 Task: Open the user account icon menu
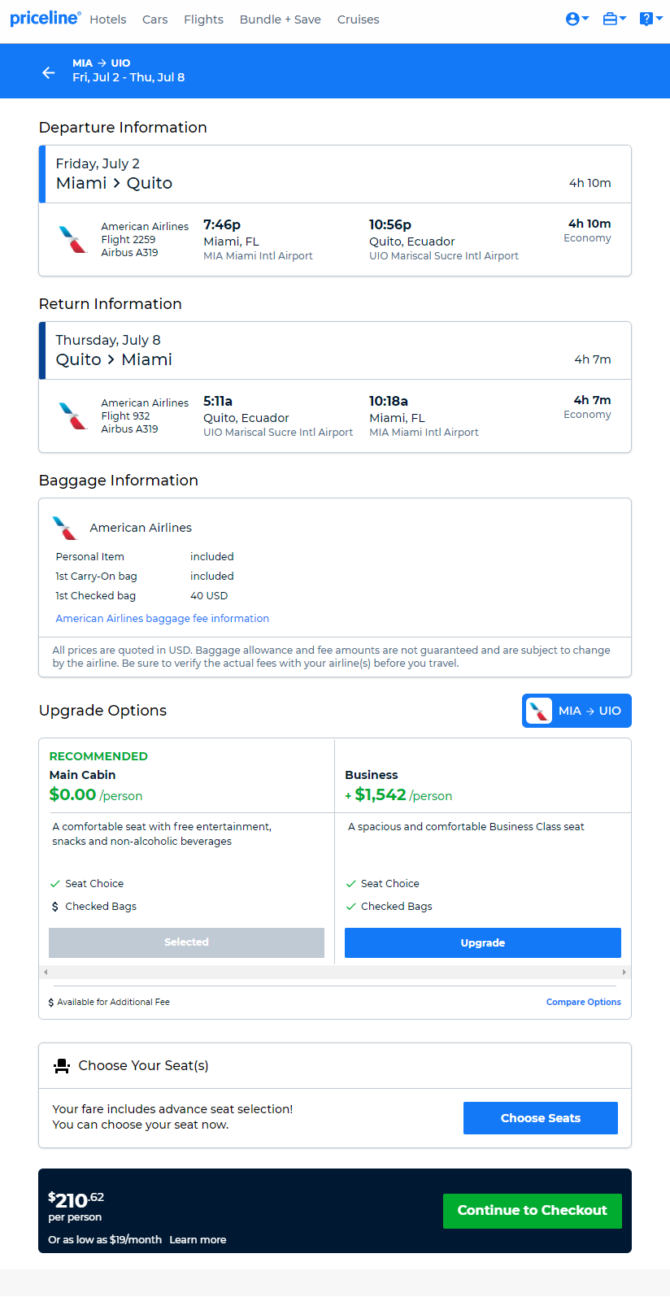click(577, 19)
